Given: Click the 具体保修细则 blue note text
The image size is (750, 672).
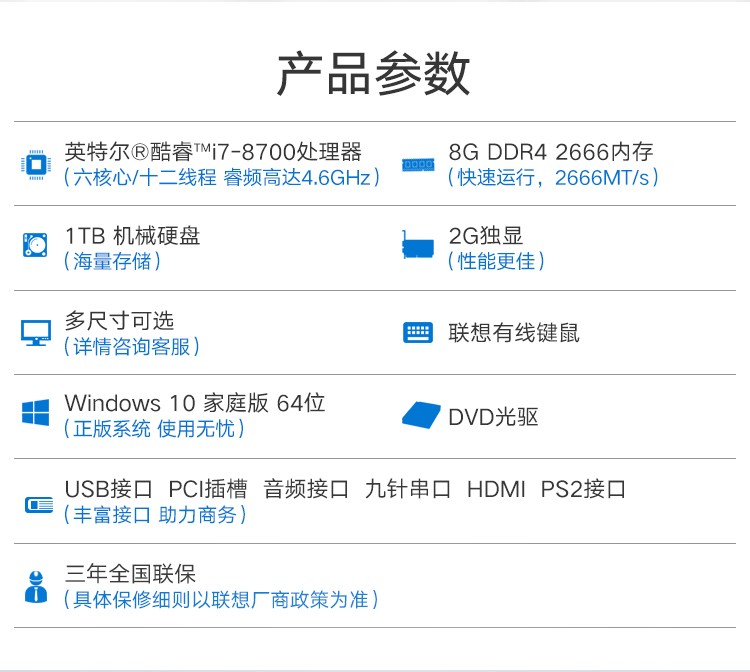Looking at the screenshot, I should click(221, 599).
